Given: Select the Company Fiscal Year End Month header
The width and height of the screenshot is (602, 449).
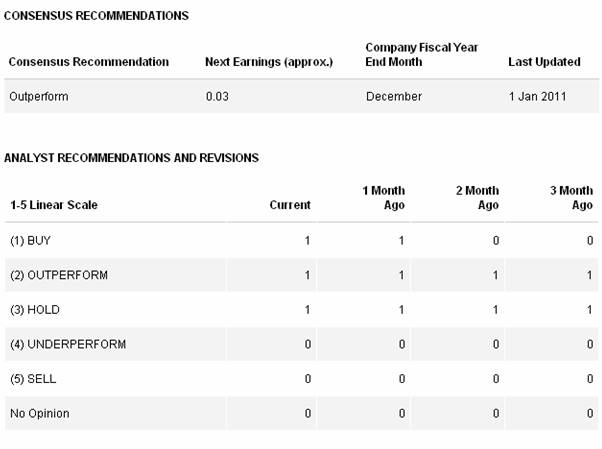Looking at the screenshot, I should pos(421,54).
